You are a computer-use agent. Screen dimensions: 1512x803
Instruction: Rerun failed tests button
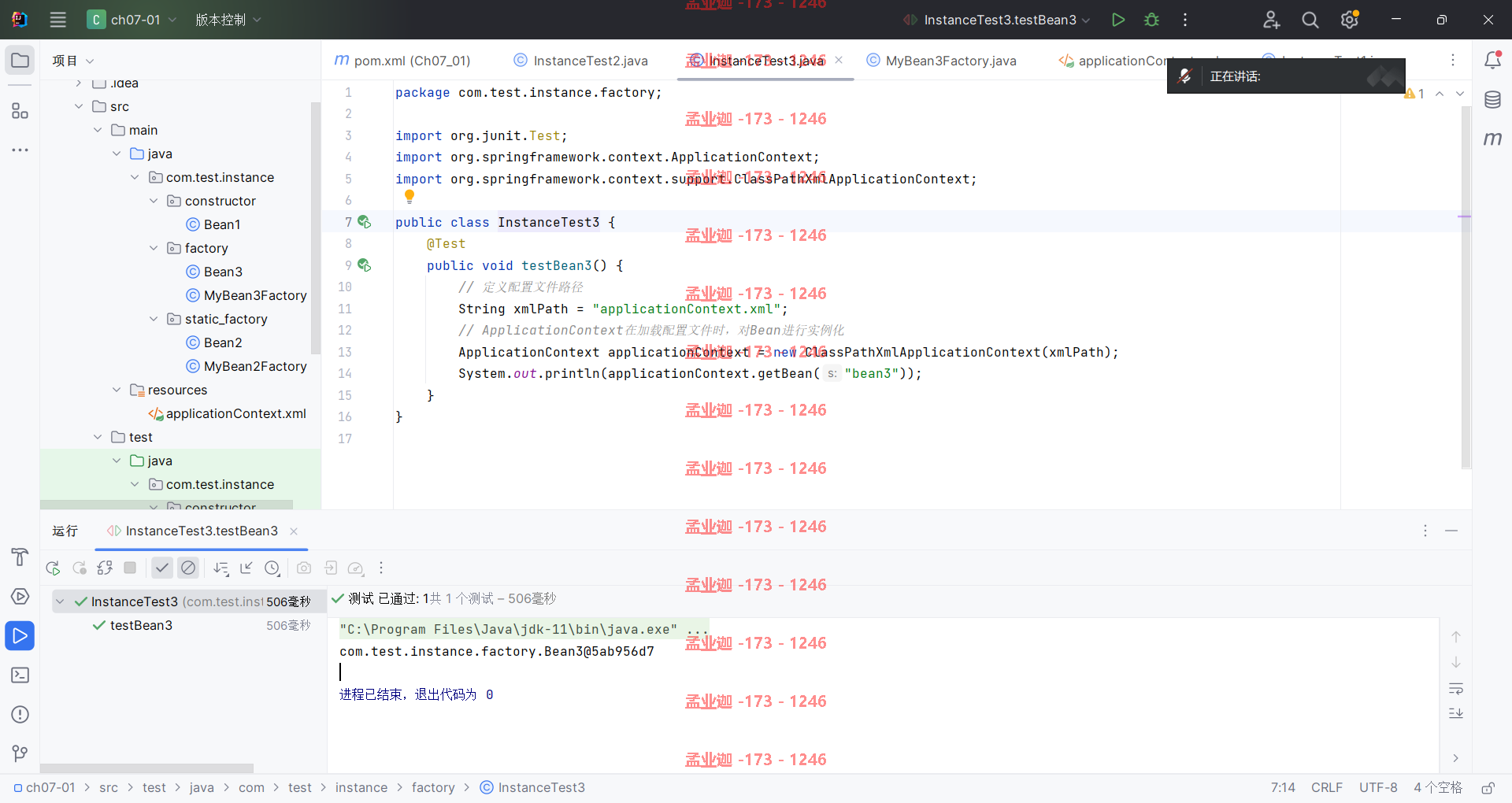[x=79, y=568]
